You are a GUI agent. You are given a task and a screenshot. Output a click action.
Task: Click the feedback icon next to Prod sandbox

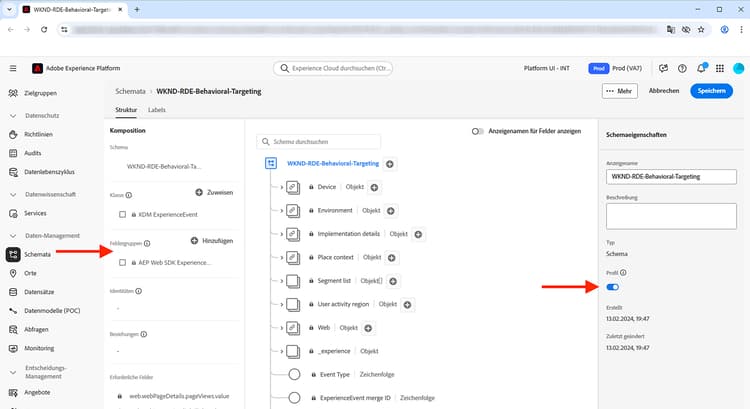click(663, 68)
